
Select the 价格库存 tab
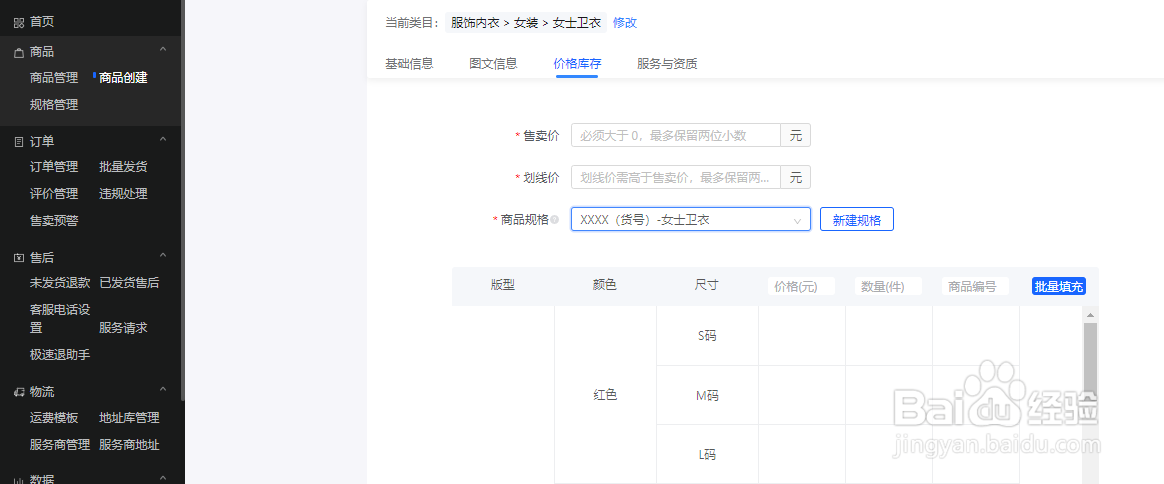click(x=577, y=64)
